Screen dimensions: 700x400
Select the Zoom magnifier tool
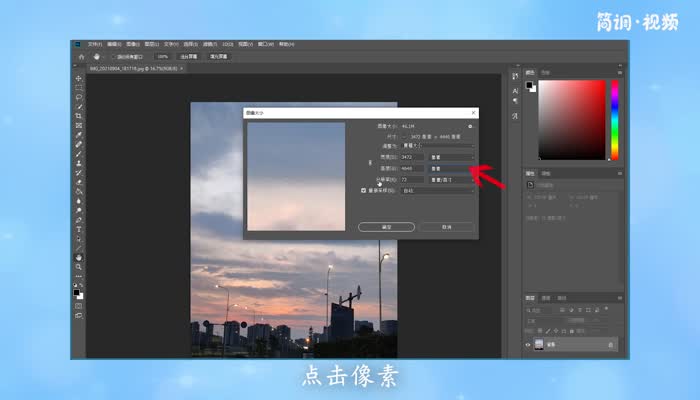(79, 266)
